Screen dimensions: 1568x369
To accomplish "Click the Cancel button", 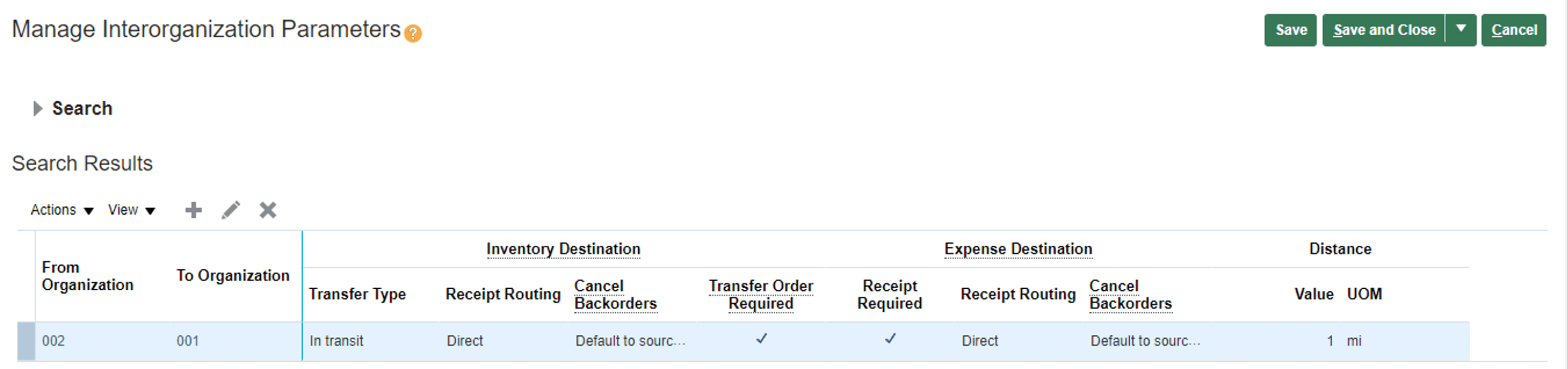I will [x=1514, y=30].
